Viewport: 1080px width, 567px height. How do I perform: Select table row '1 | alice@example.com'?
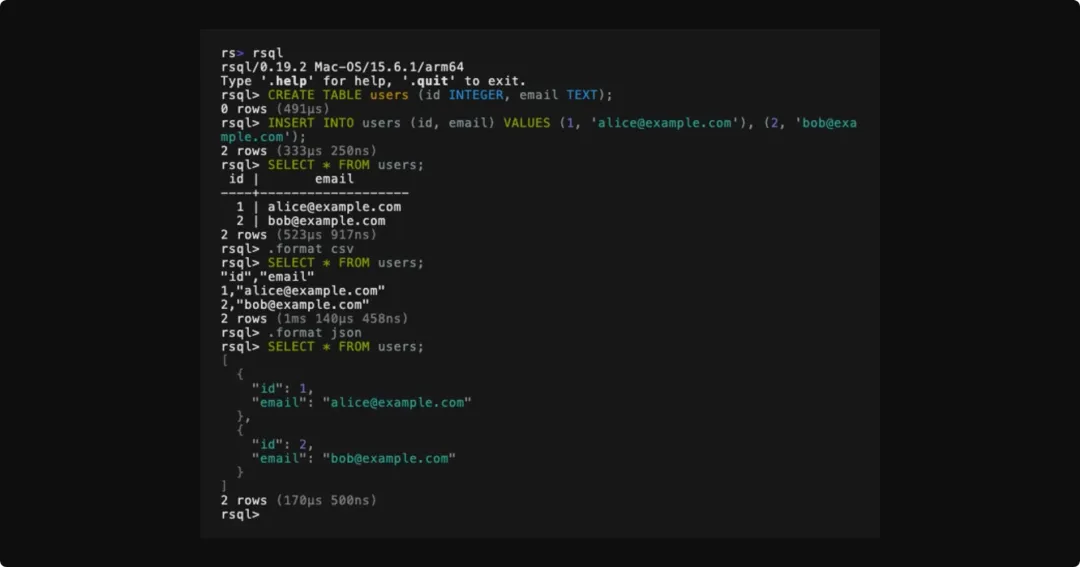[318, 207]
